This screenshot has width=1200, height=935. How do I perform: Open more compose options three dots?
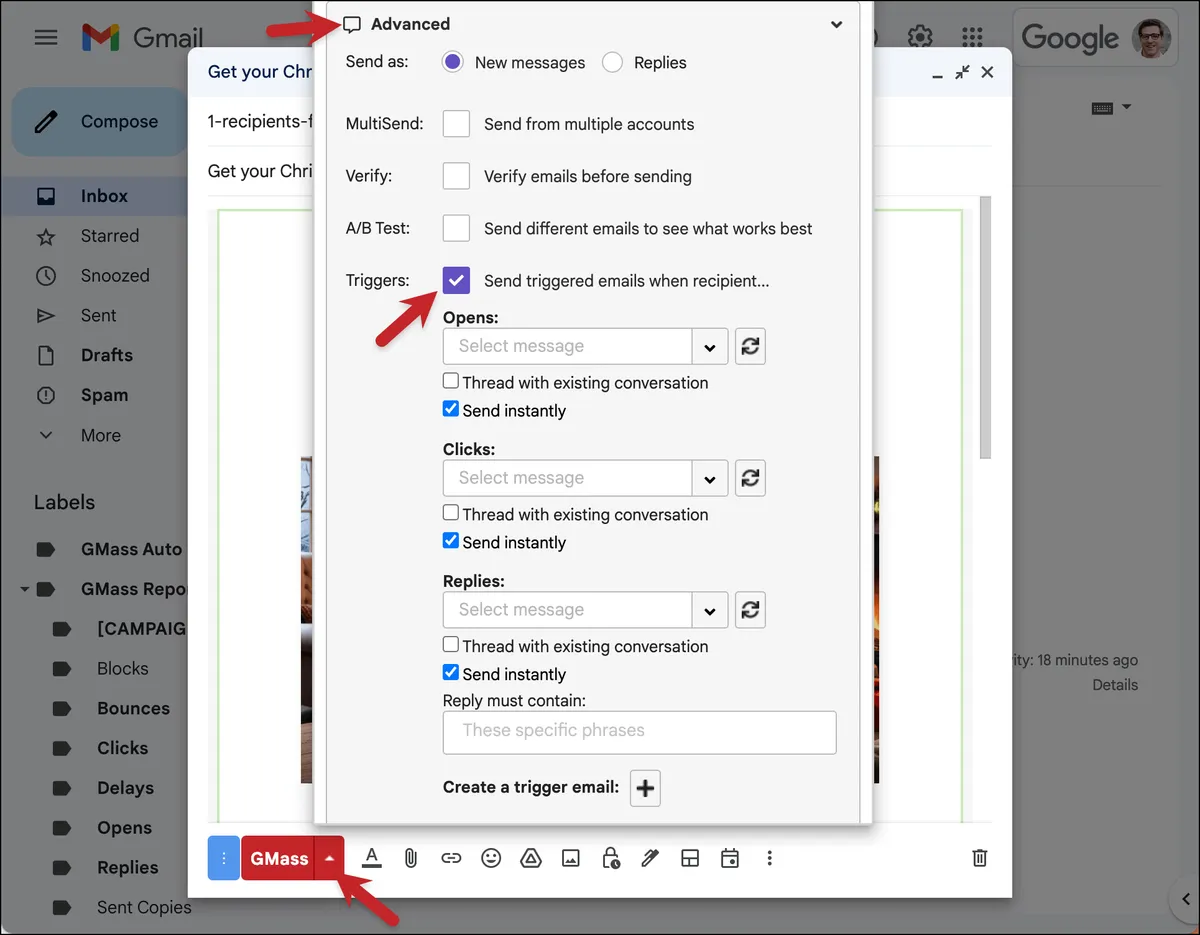[769, 858]
